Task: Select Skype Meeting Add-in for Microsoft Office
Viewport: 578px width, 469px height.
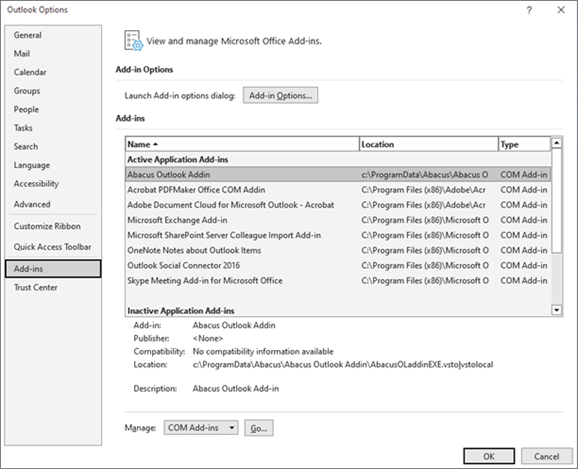Action: 338,281
